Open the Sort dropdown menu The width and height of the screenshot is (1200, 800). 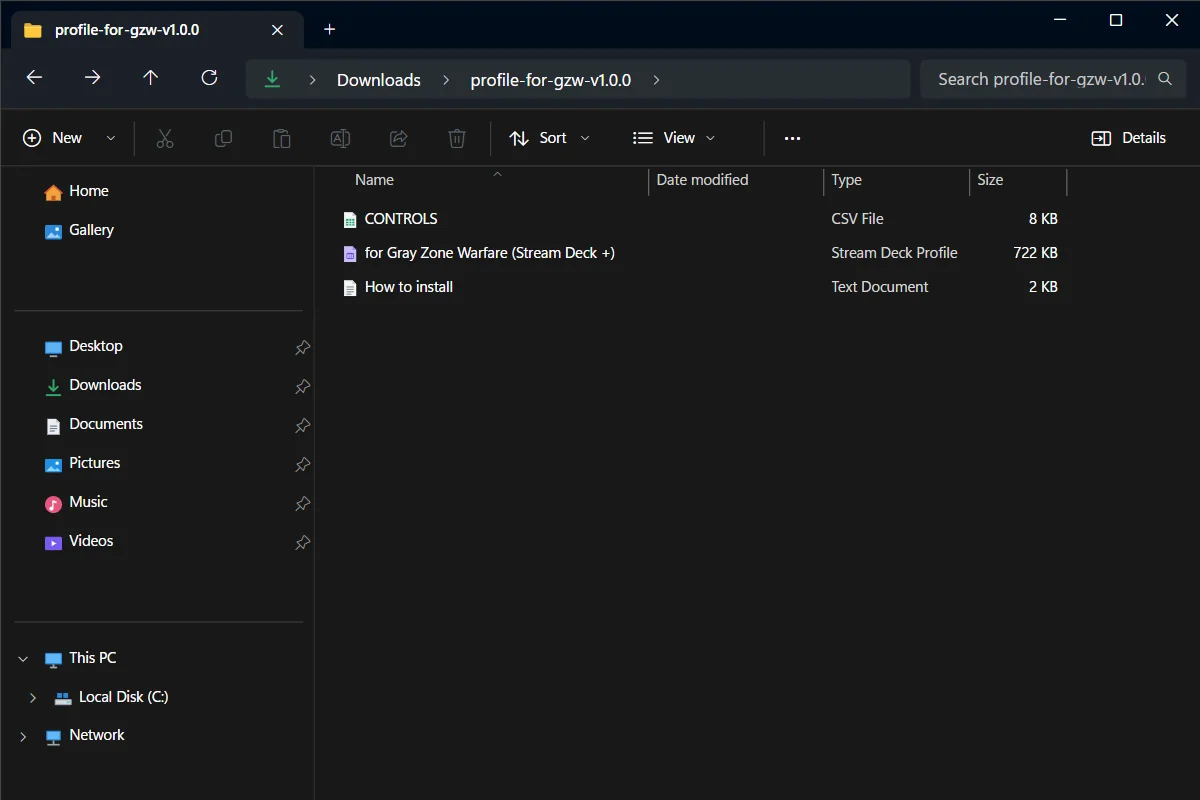(550, 138)
